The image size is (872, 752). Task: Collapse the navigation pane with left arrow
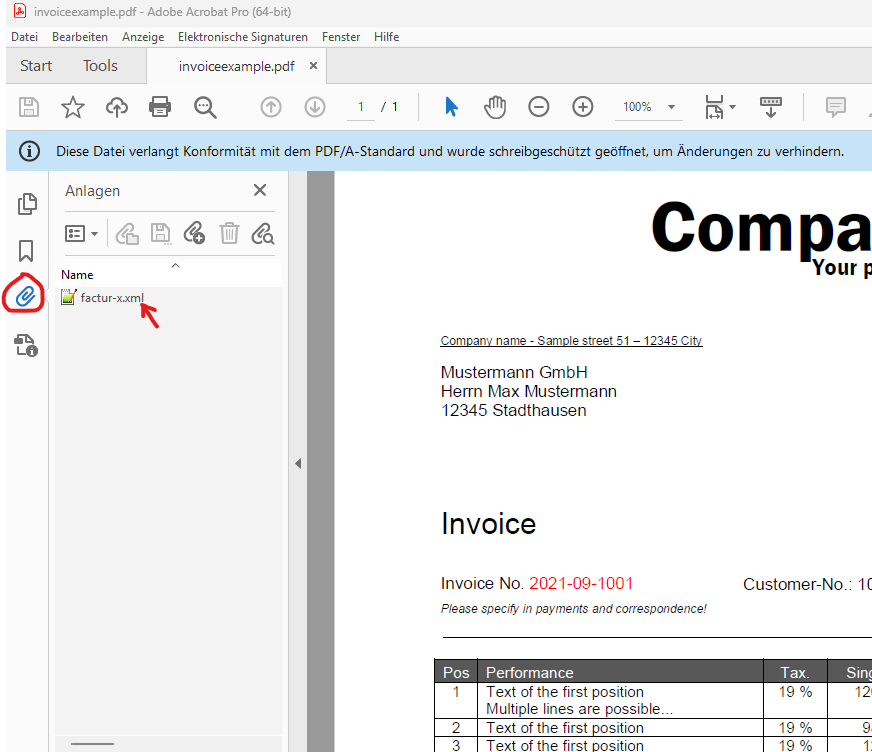(298, 463)
